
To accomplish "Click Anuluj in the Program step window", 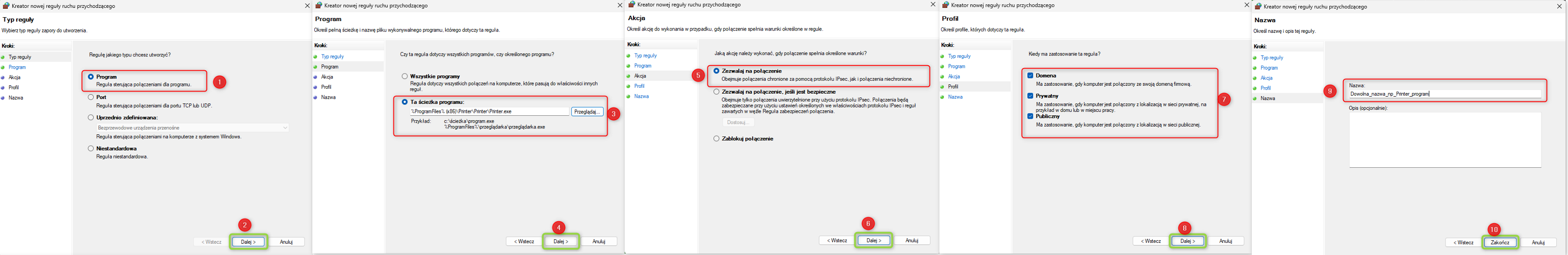I will 600,241.
